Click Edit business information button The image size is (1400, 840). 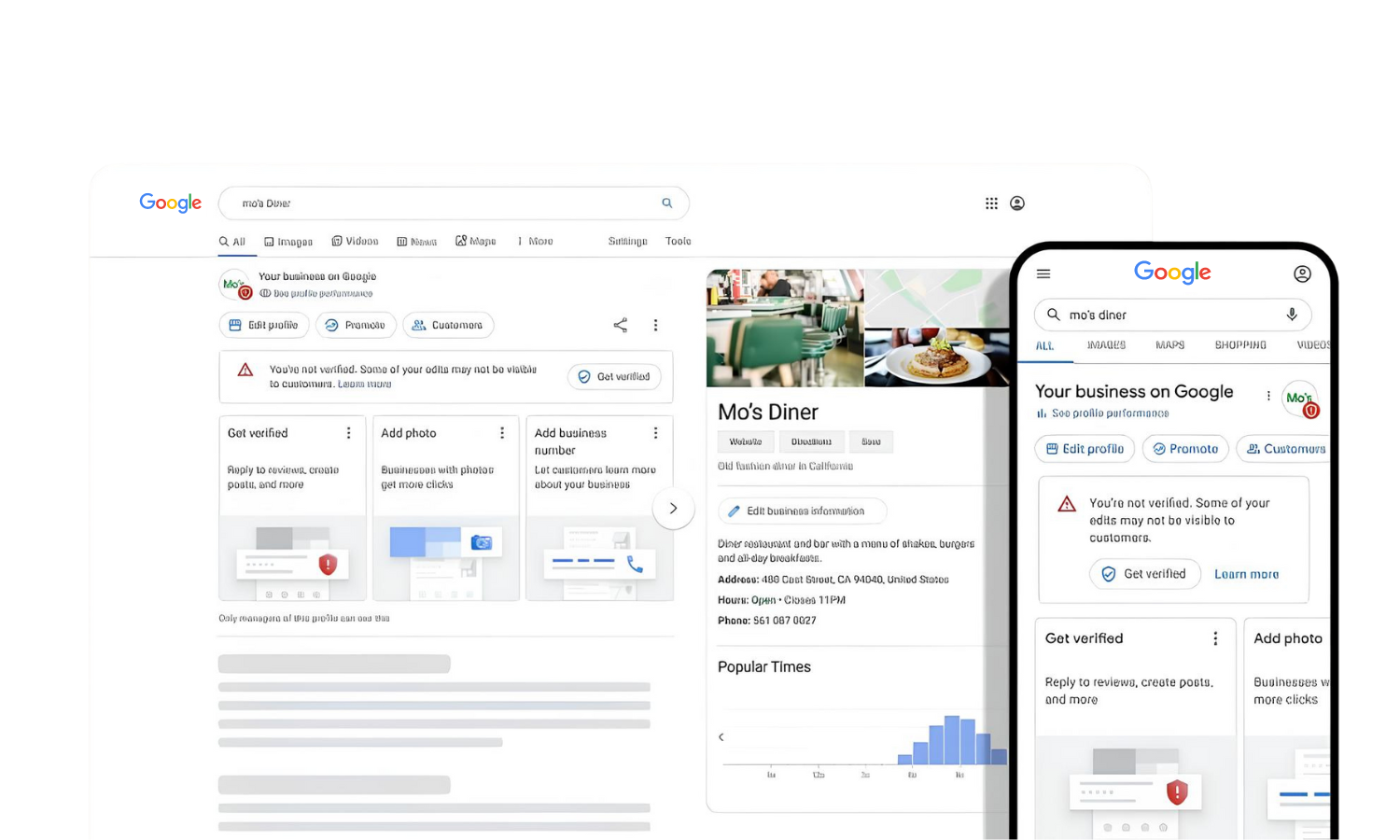(x=802, y=511)
